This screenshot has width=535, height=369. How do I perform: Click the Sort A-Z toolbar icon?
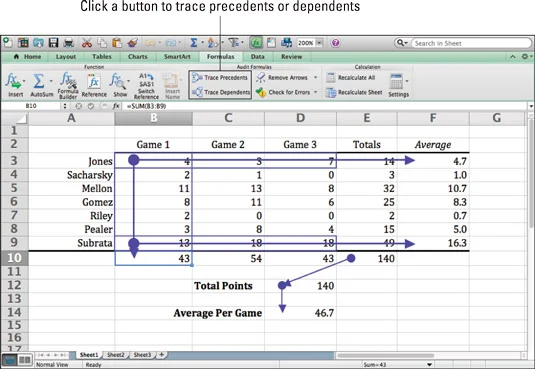[212, 43]
